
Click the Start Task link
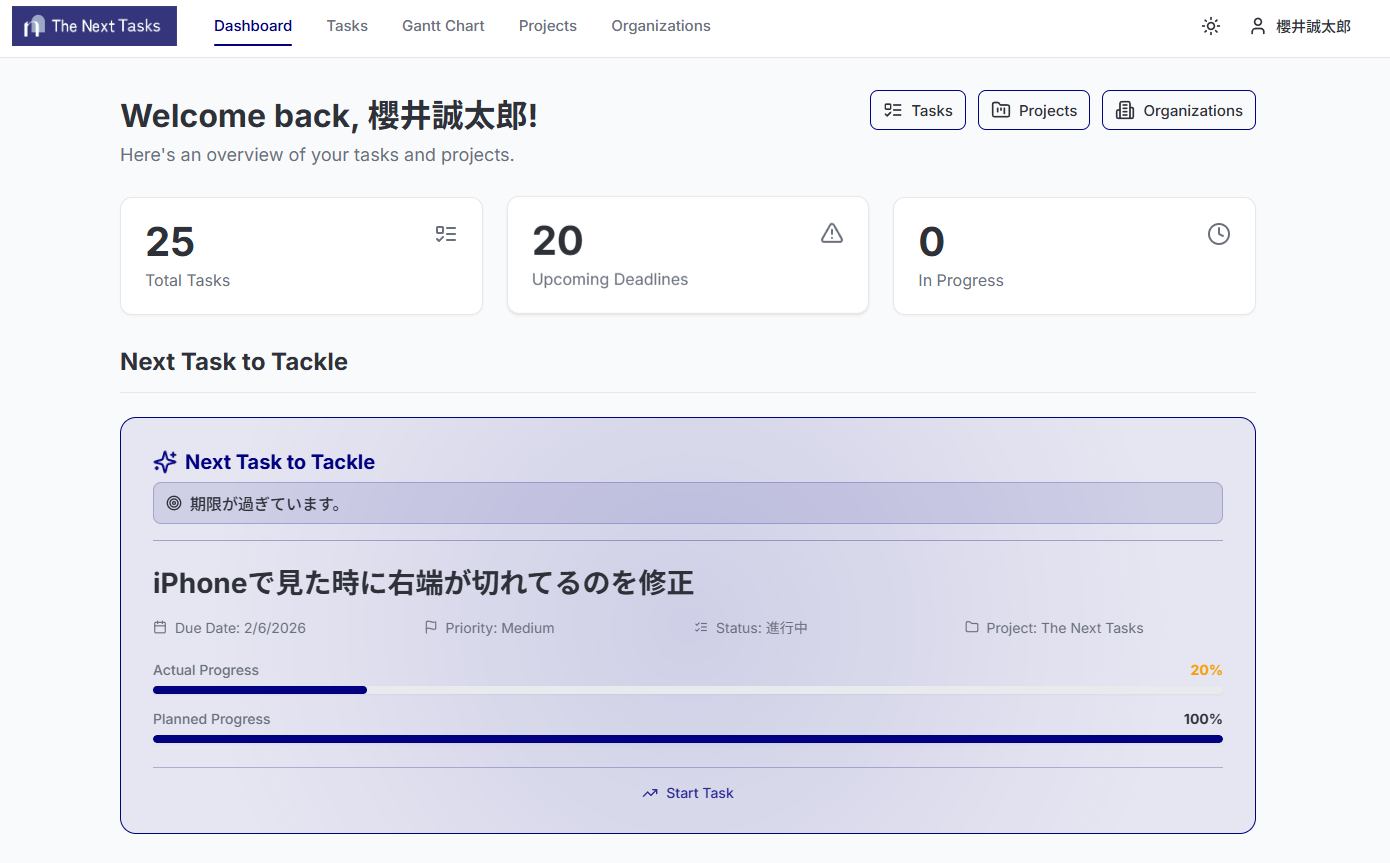[x=700, y=792]
